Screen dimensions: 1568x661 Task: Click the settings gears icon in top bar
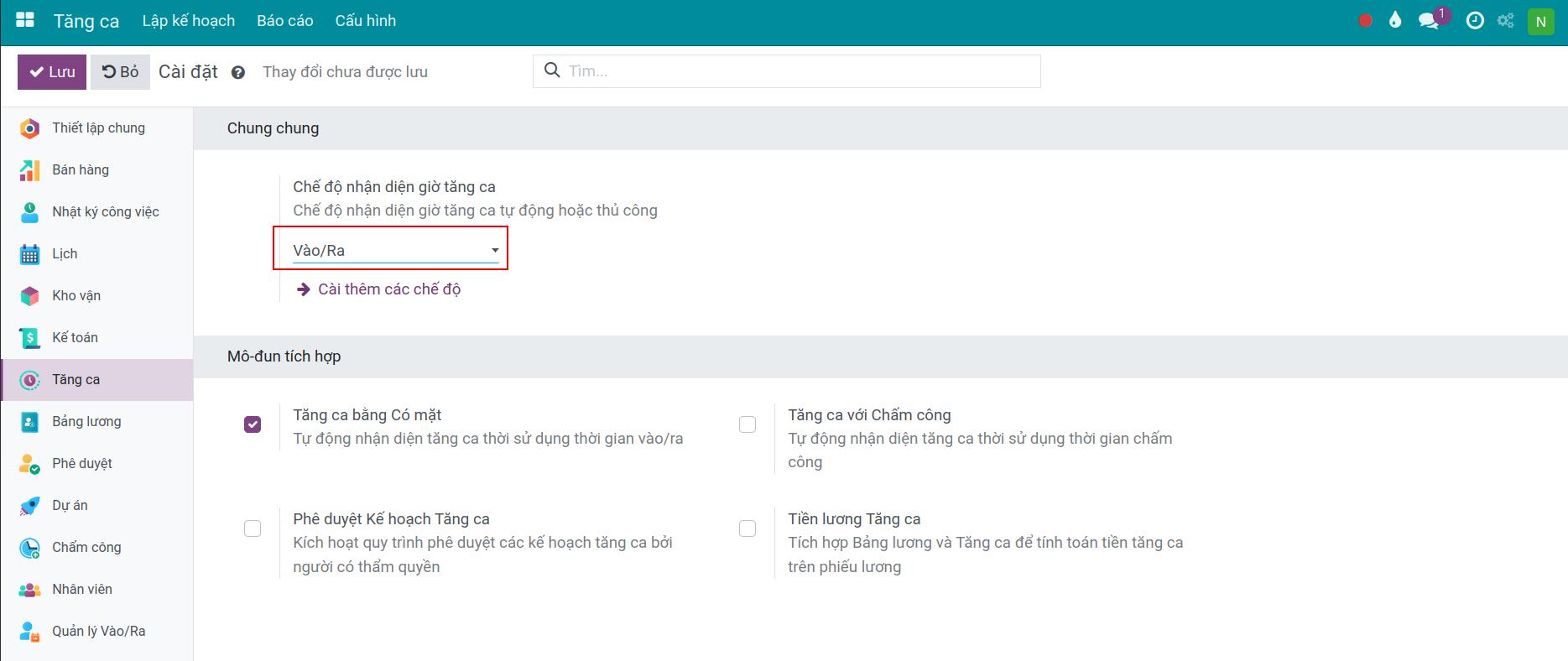[1506, 21]
